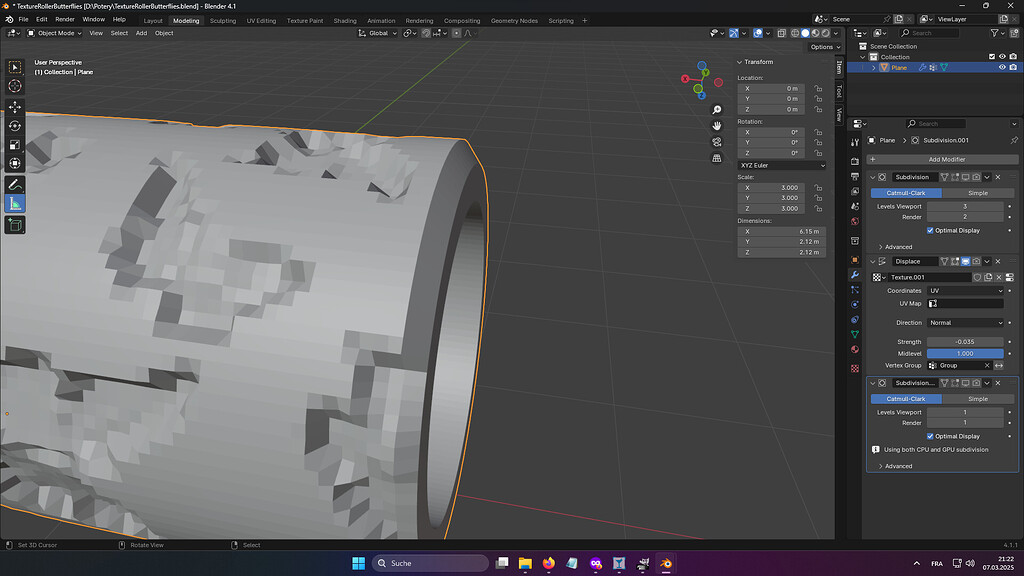This screenshot has width=1024, height=576.
Task: Open the Object Data properties tab
Action: pos(855,334)
